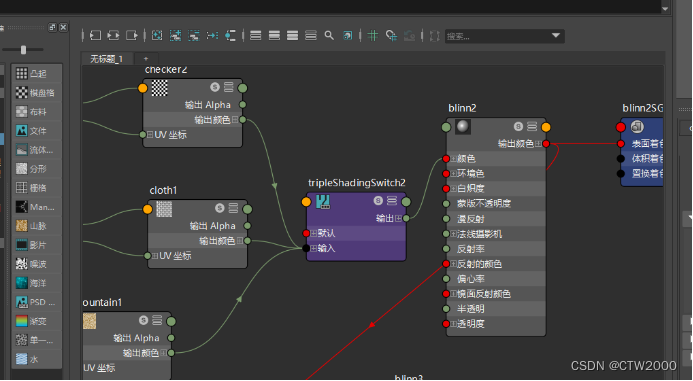
Task: Click the Input and output connections icon
Action: click(114, 35)
